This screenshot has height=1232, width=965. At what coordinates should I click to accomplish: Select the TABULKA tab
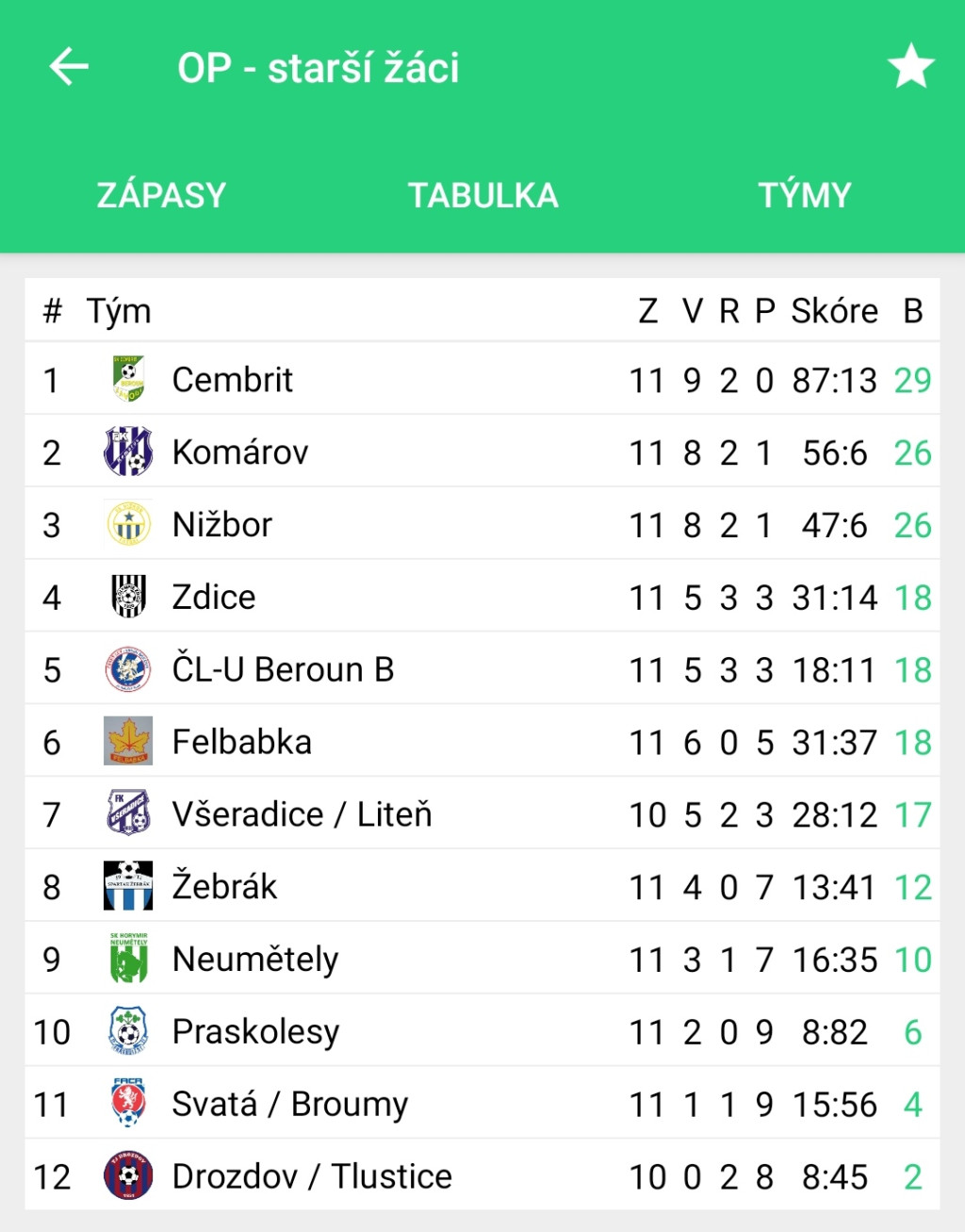pos(482,195)
